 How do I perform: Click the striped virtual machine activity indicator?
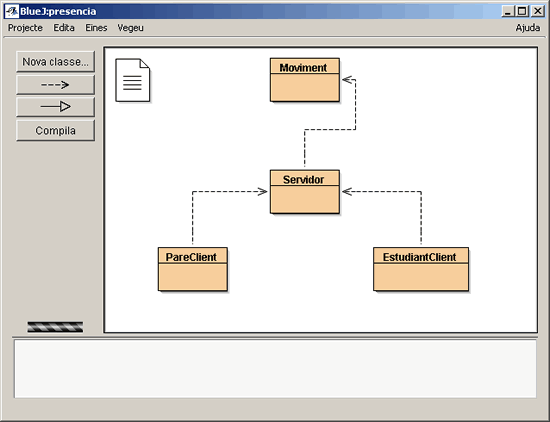click(55, 327)
